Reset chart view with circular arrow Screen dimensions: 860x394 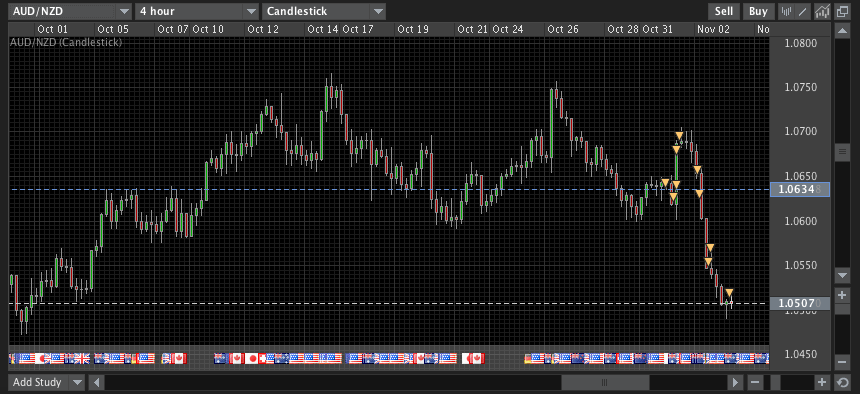click(x=842, y=382)
